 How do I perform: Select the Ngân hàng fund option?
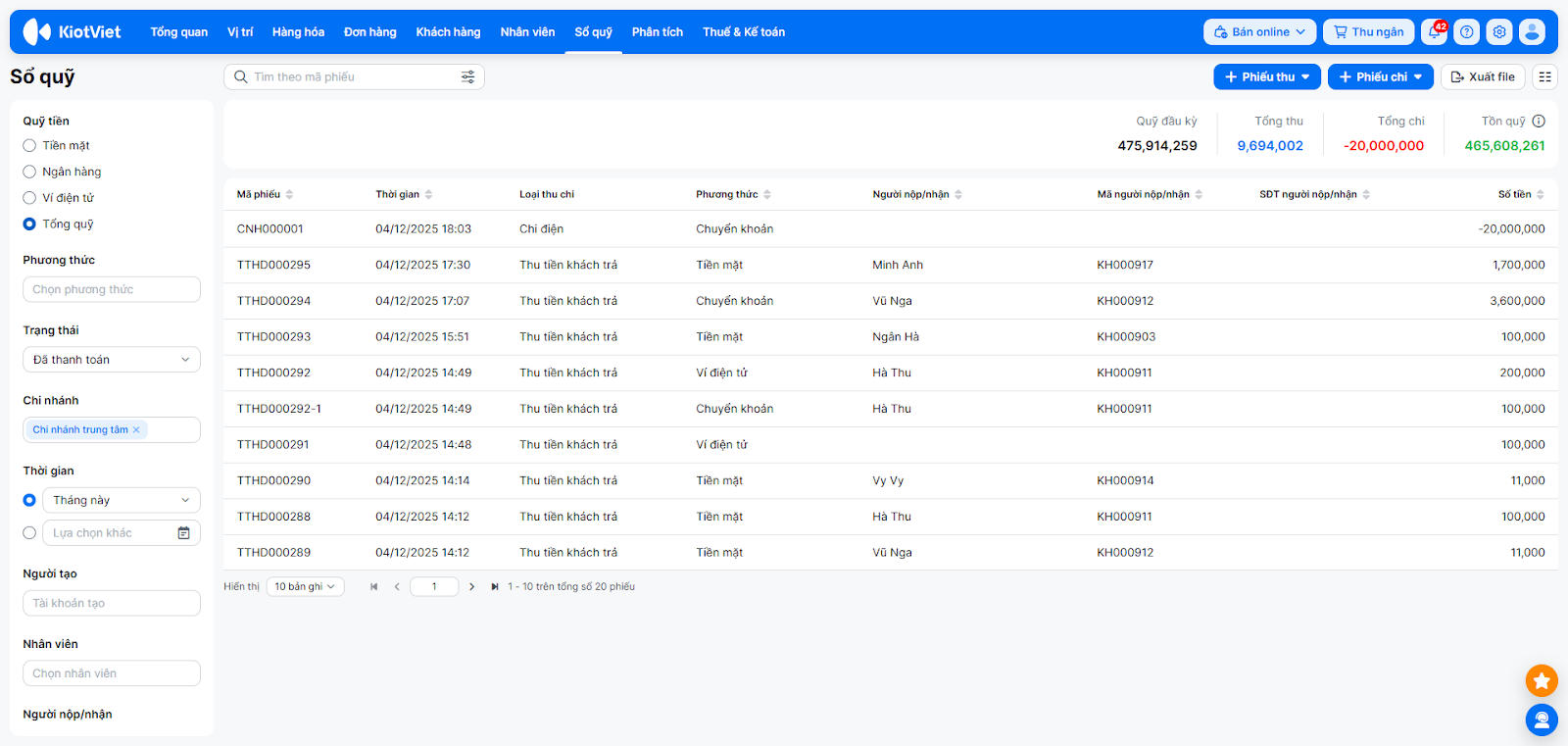pos(29,172)
